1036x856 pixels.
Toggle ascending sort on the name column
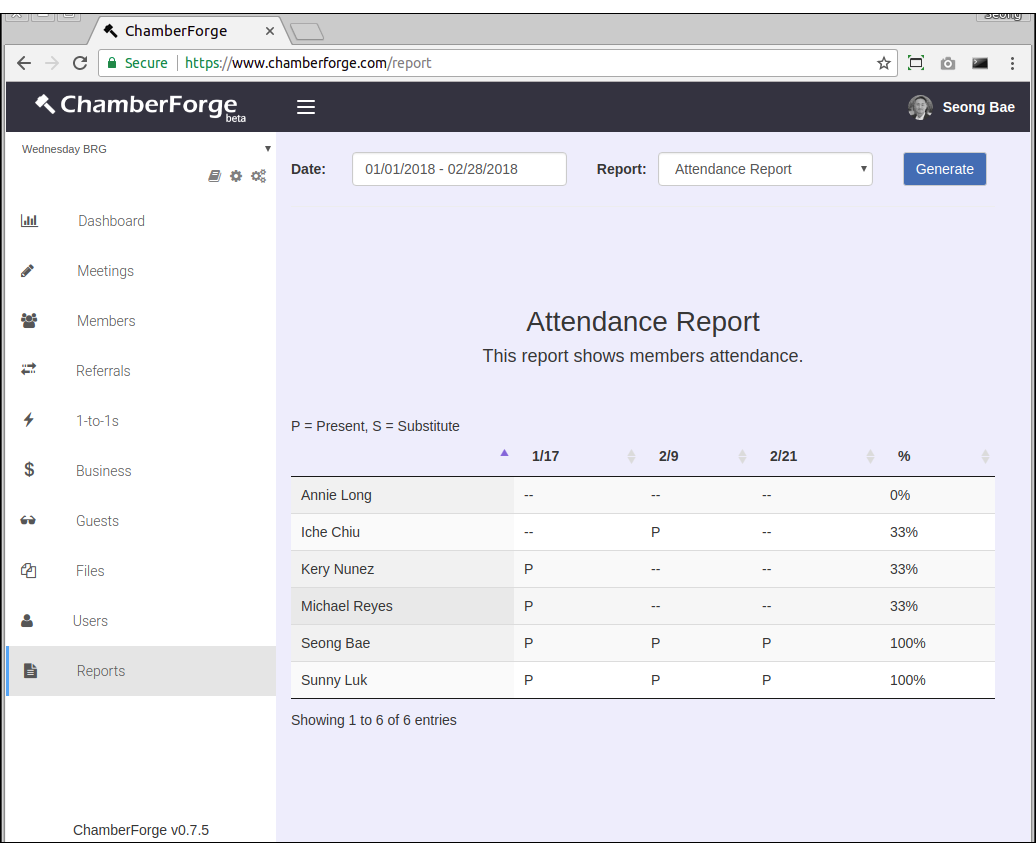point(504,451)
